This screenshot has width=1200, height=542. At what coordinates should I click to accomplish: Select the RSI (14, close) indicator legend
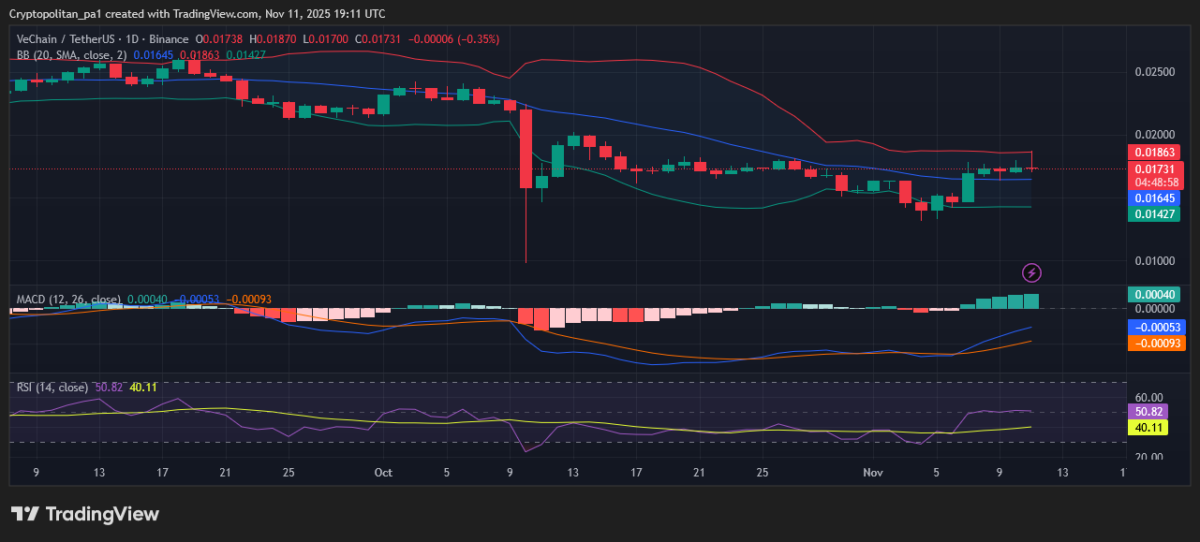pos(51,387)
